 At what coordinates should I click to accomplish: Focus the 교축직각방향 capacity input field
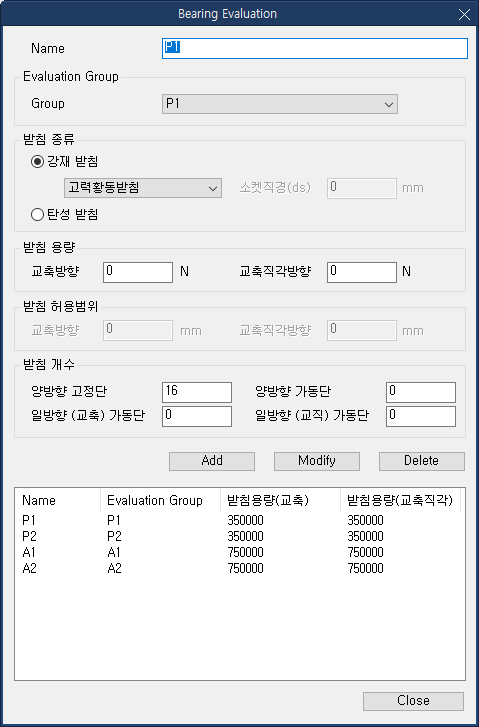coord(362,272)
